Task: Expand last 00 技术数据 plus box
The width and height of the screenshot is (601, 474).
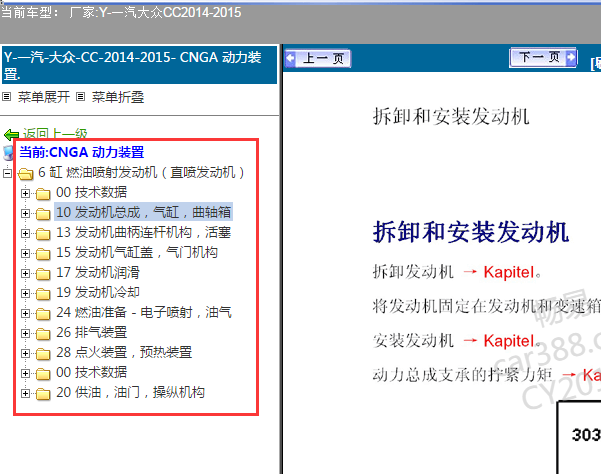Action: [x=25, y=373]
